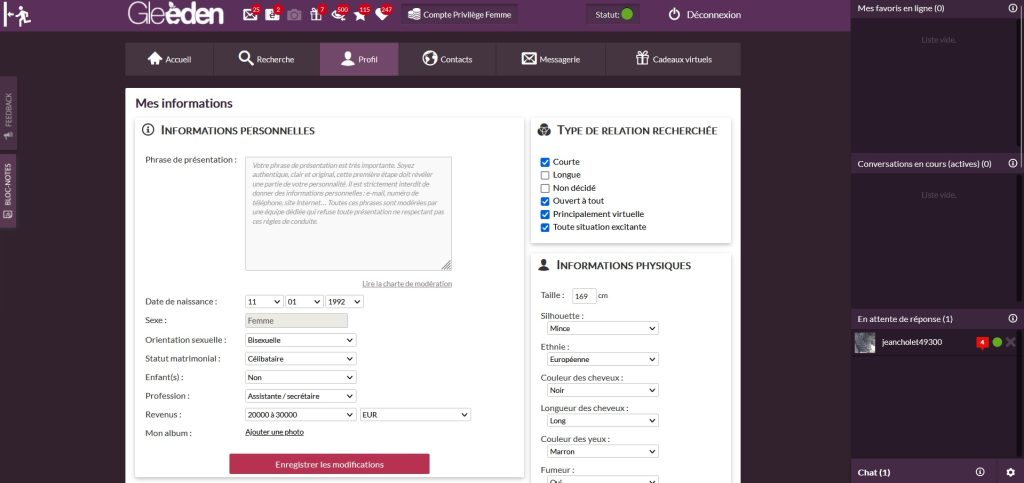Check the Longue relation checkbox

point(545,175)
